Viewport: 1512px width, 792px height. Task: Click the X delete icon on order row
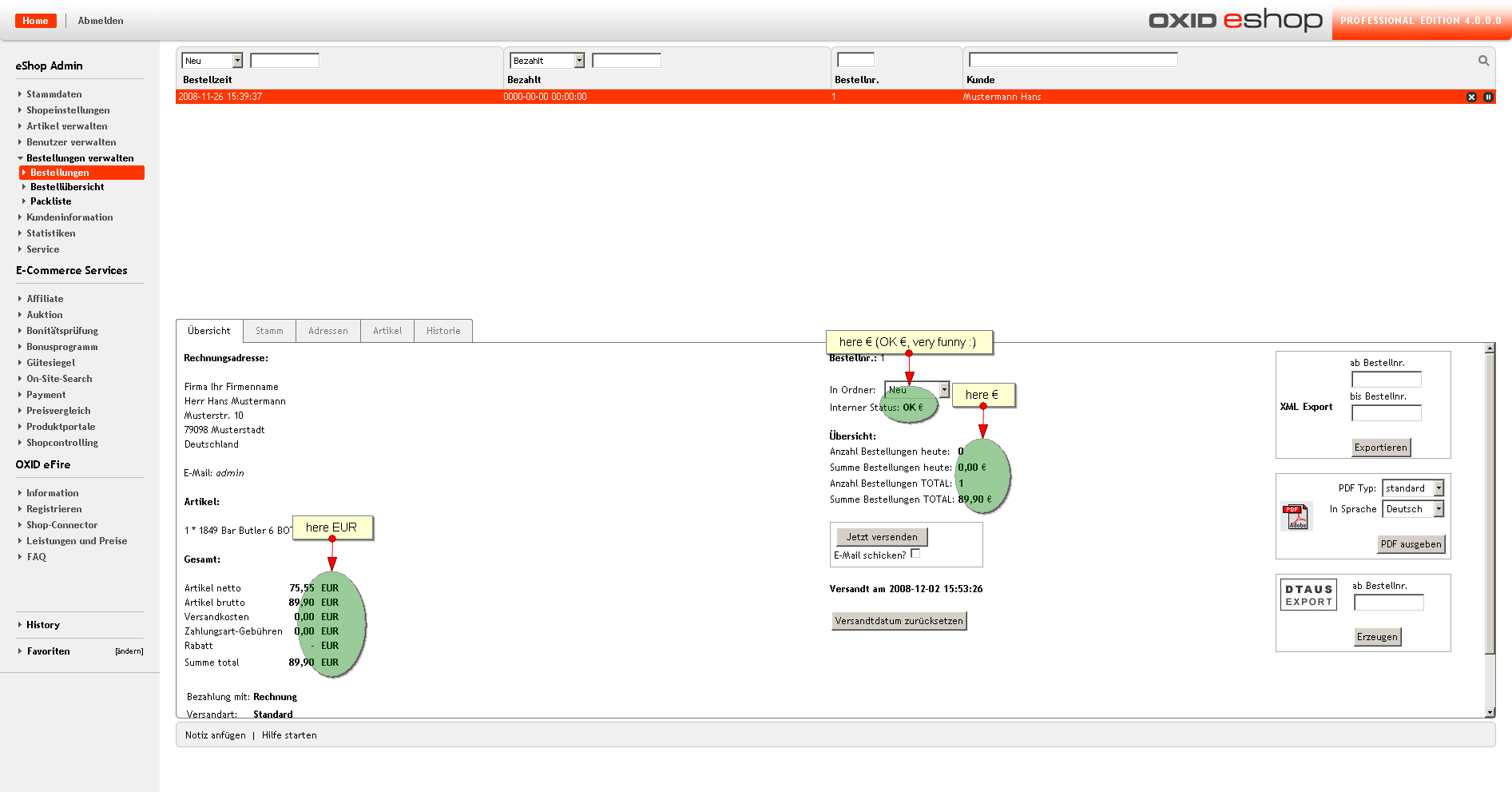point(1471,97)
